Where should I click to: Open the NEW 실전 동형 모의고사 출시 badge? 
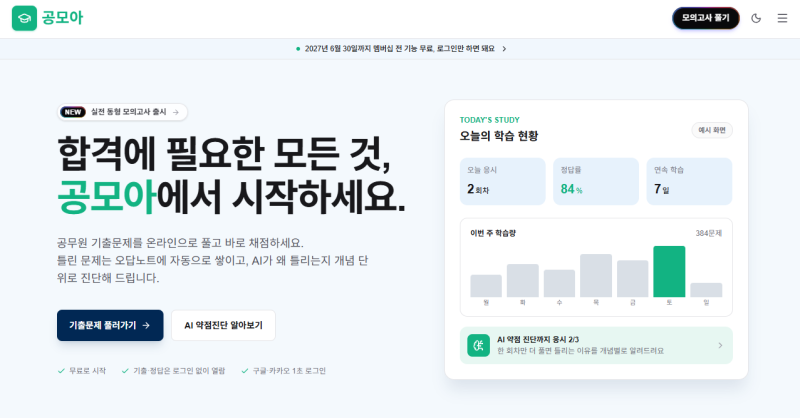tap(122, 112)
